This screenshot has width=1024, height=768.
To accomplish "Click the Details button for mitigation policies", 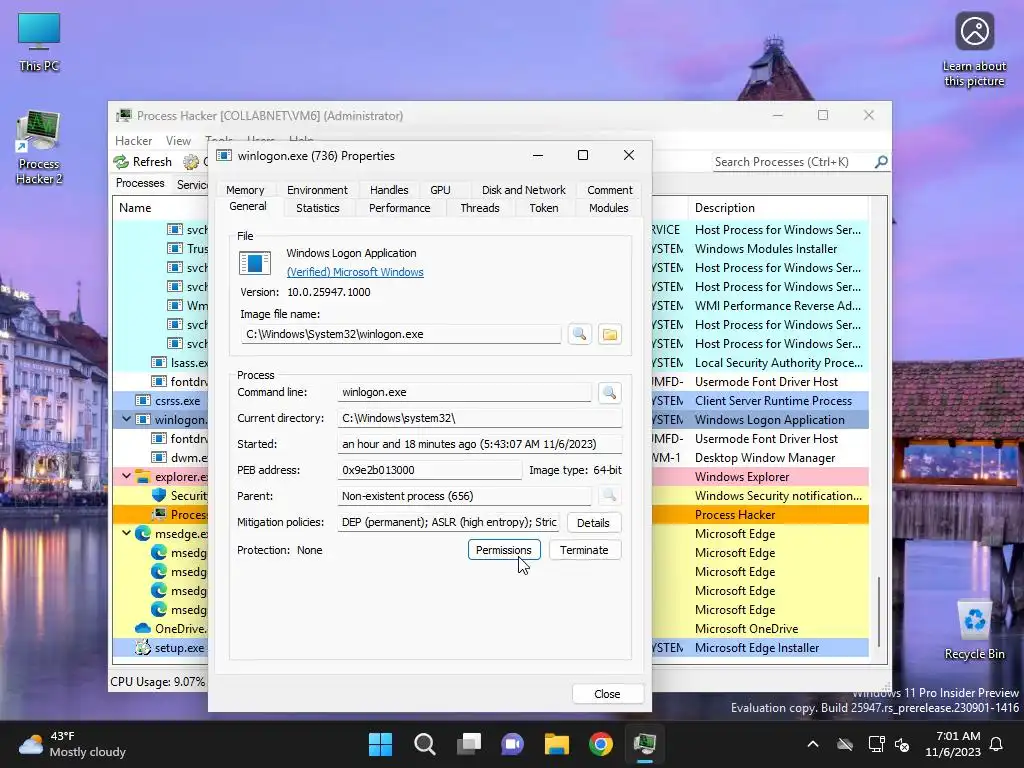I will [x=593, y=523].
